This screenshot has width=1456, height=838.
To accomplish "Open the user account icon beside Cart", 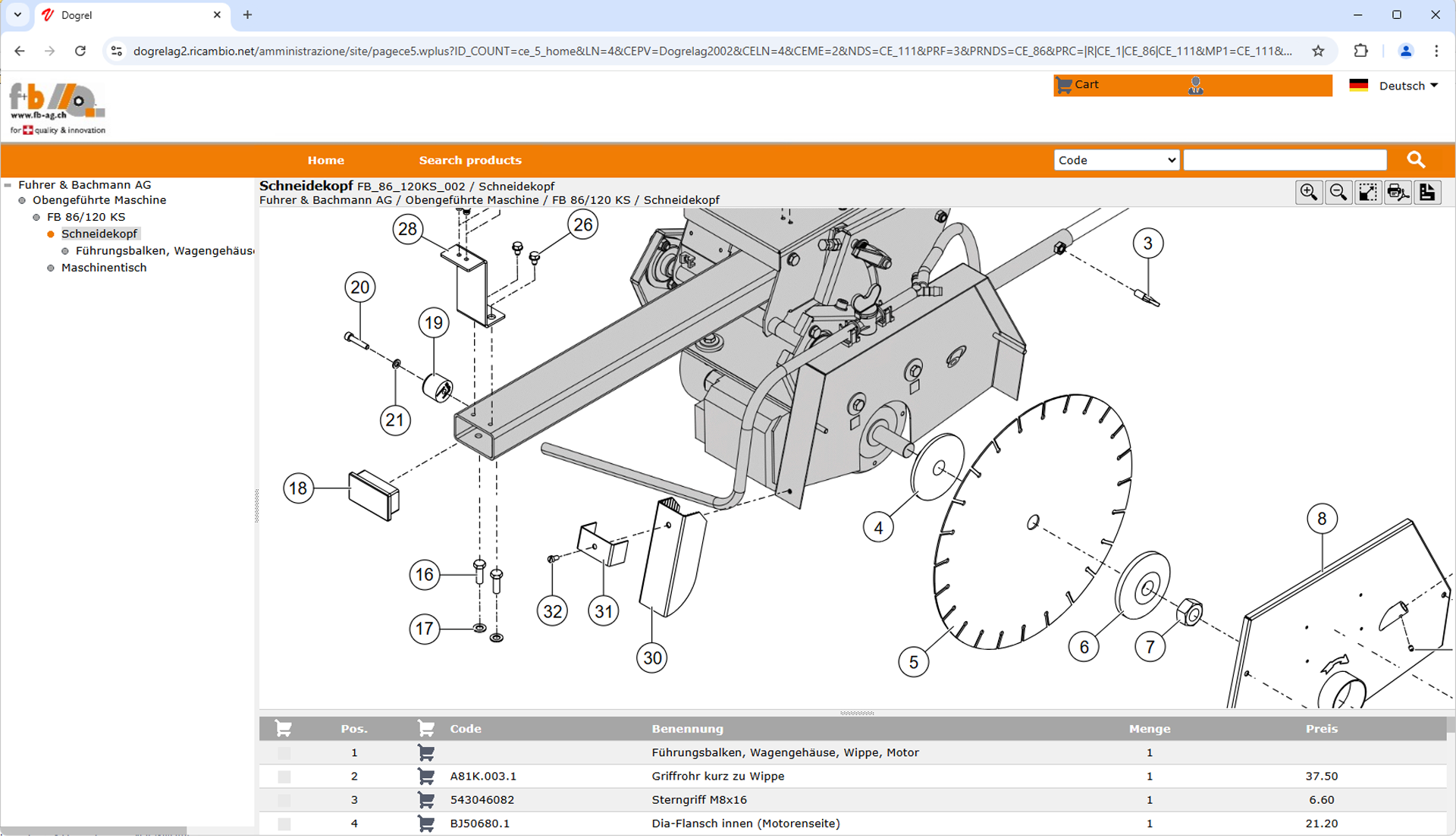I will coord(1196,86).
